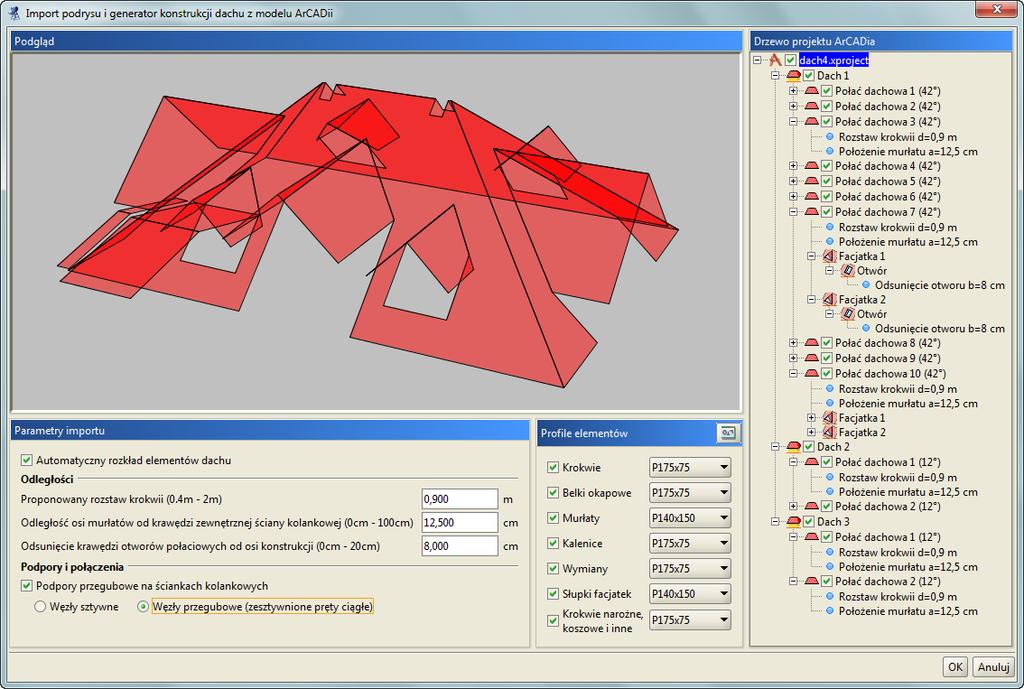Select Odsunięcie otworu b=8 cm under Facjatka 1
The width and height of the screenshot is (1024, 689).
click(939, 285)
